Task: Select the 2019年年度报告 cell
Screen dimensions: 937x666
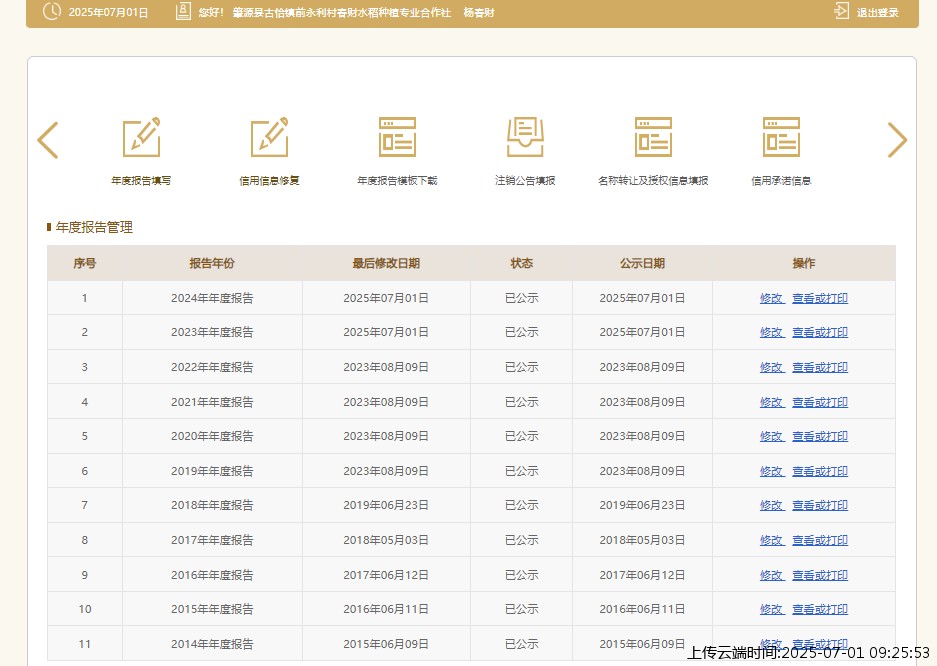Action: click(x=212, y=471)
